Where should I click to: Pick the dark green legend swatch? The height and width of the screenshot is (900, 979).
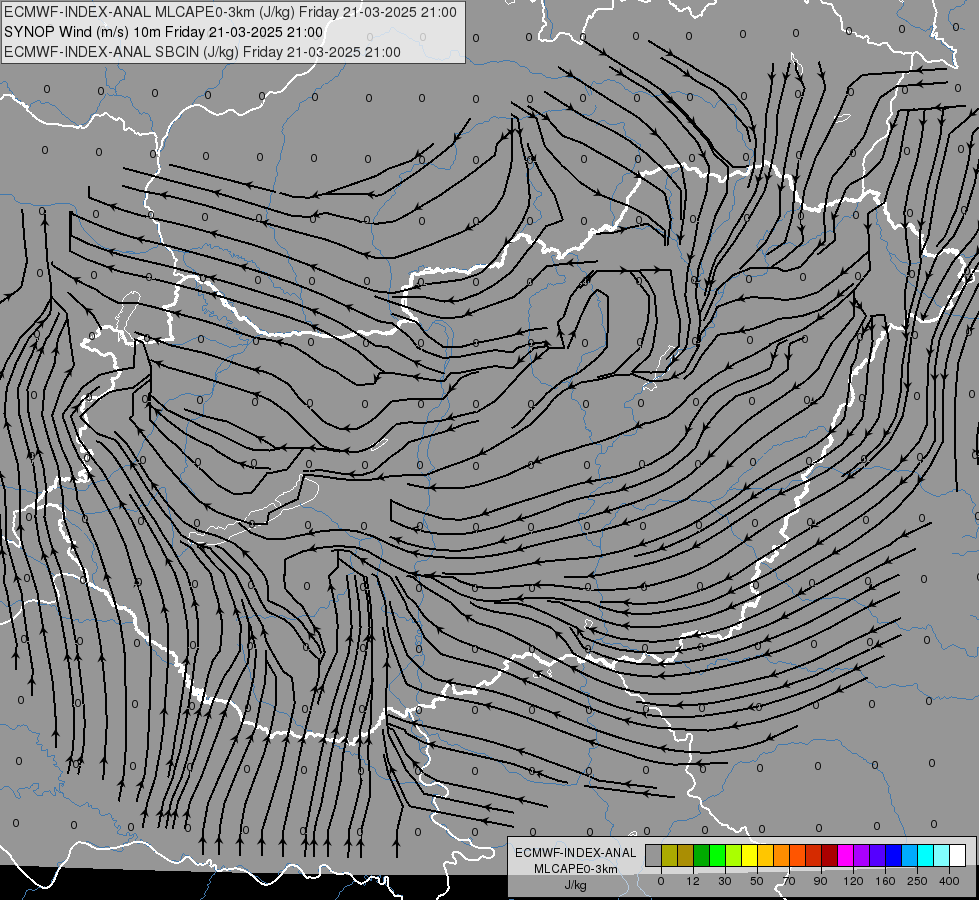(702, 855)
